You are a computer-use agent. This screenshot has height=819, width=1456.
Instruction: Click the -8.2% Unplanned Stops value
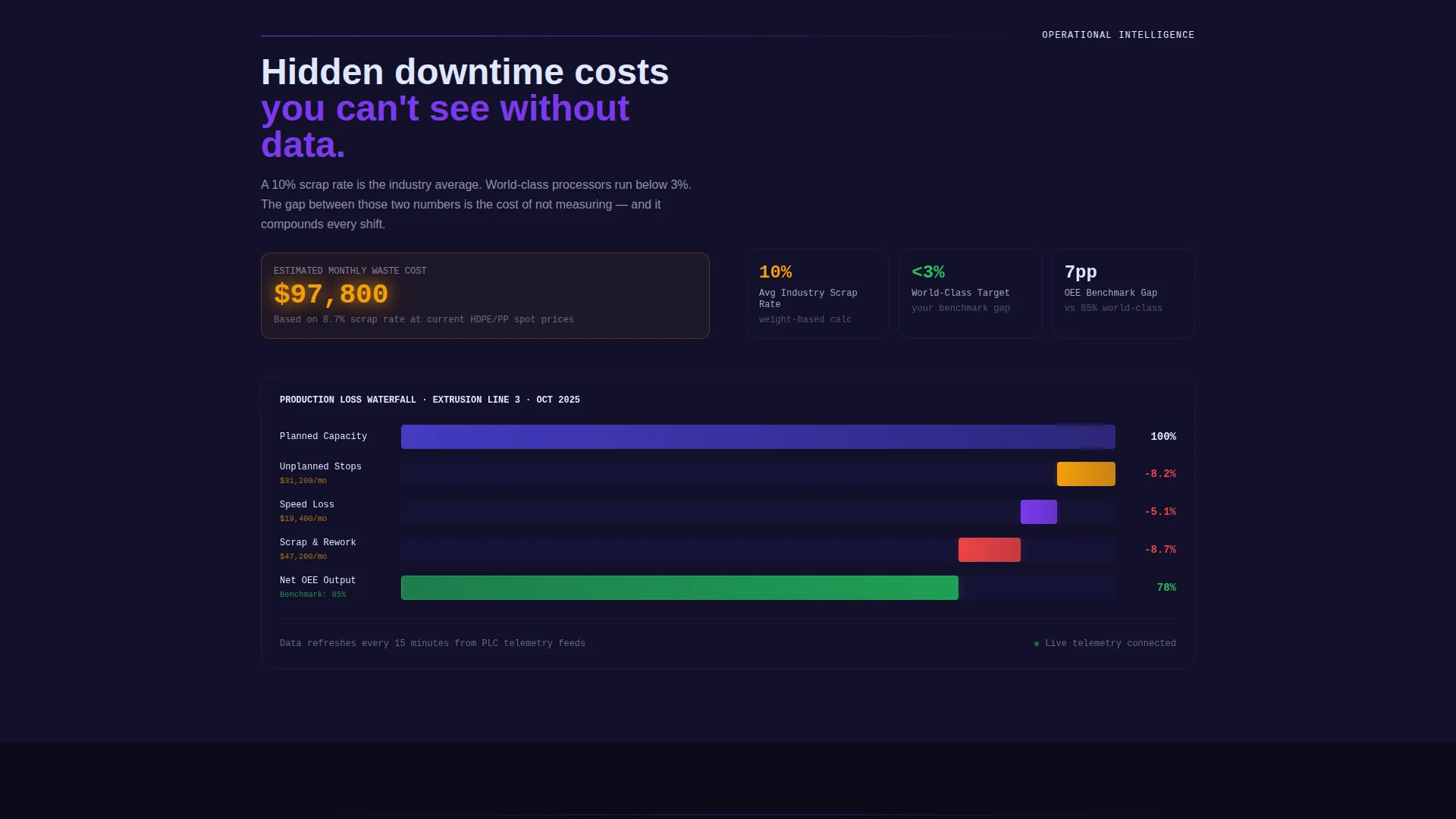[1160, 474]
